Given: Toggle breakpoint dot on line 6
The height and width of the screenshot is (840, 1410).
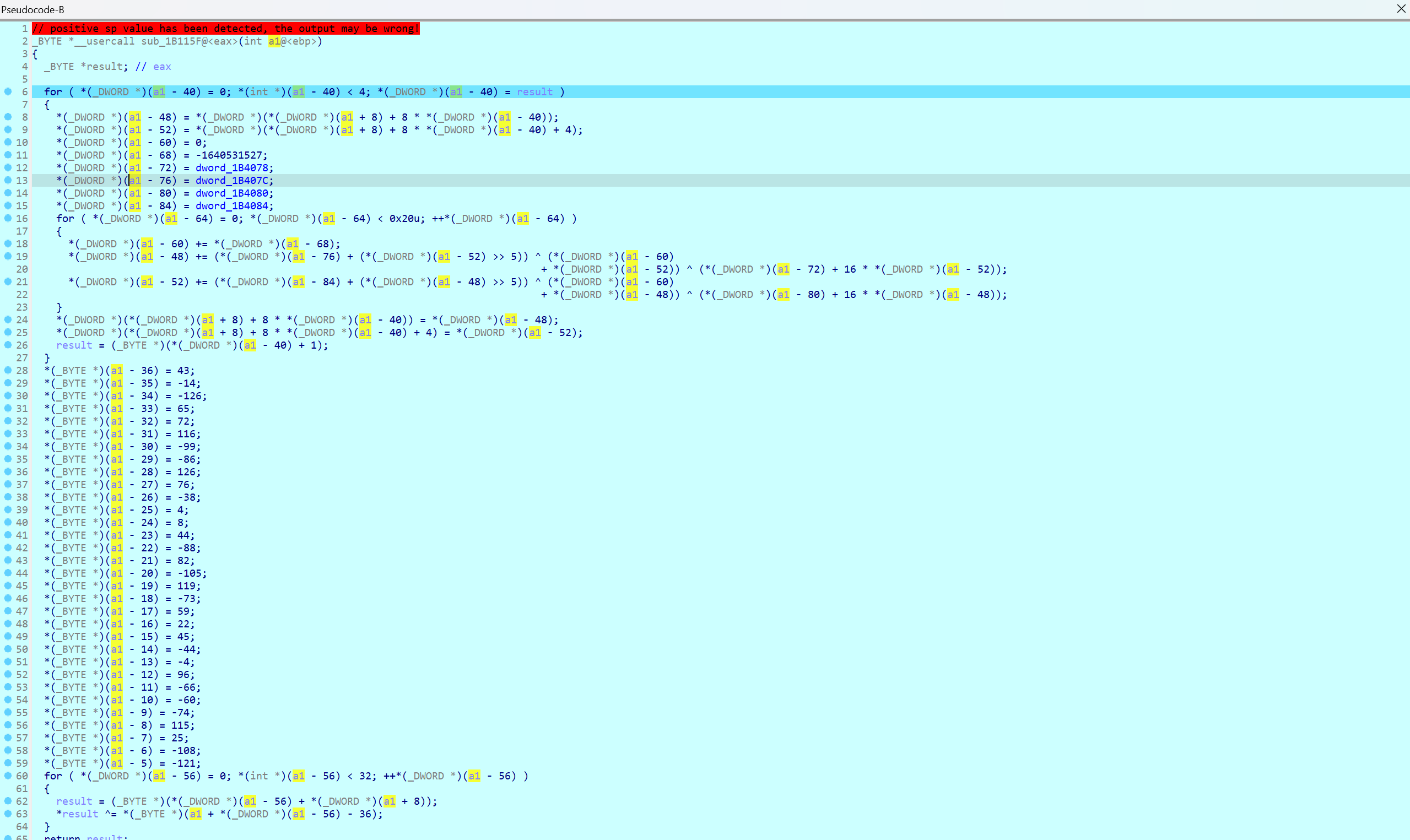Looking at the screenshot, I should (x=8, y=91).
